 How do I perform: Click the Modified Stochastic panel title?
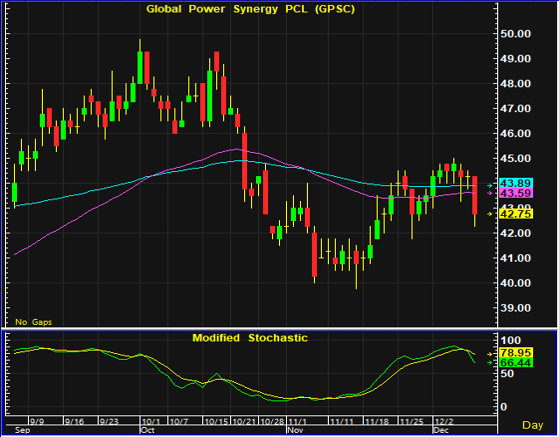[250, 338]
